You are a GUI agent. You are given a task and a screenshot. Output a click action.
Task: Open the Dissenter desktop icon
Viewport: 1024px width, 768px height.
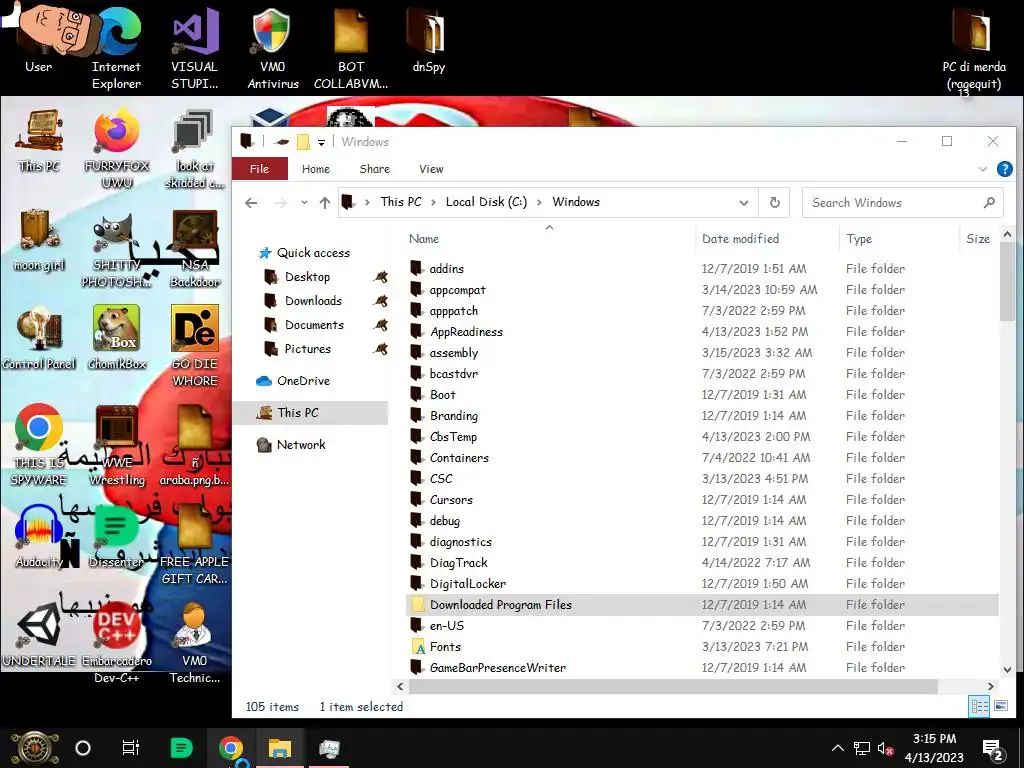(x=116, y=537)
